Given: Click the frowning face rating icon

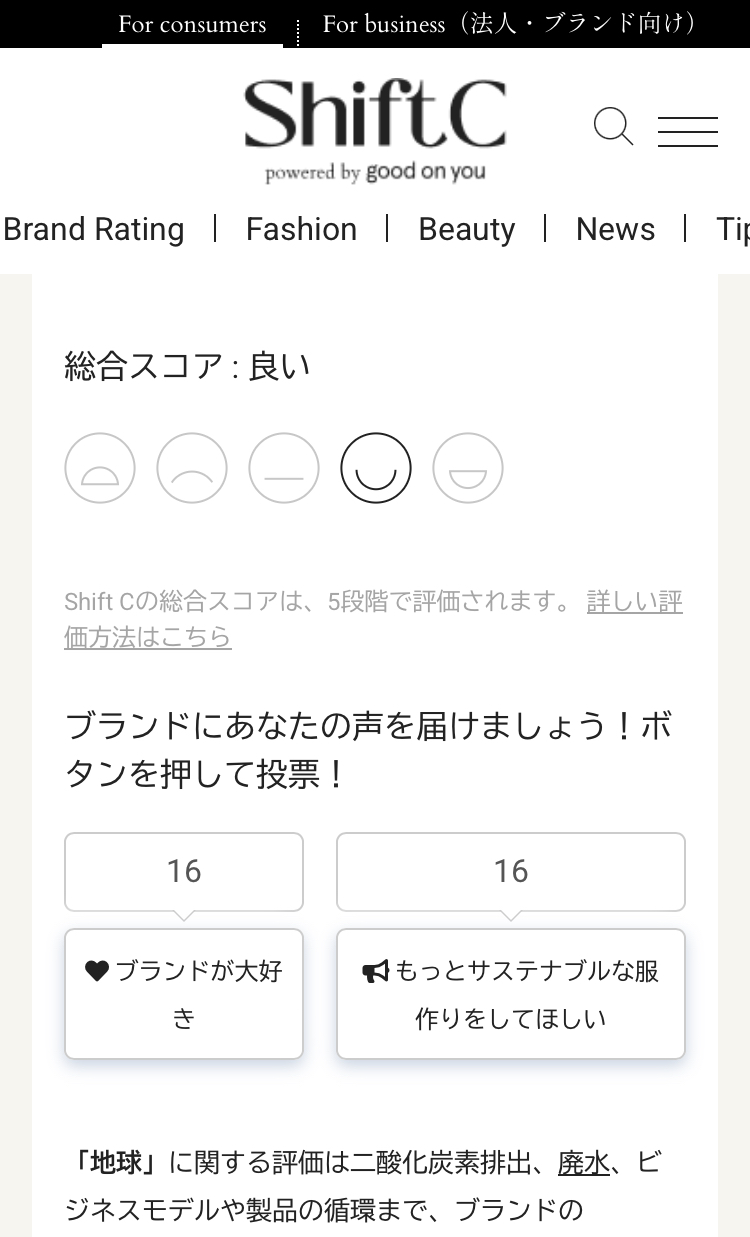Looking at the screenshot, I should pos(192,468).
